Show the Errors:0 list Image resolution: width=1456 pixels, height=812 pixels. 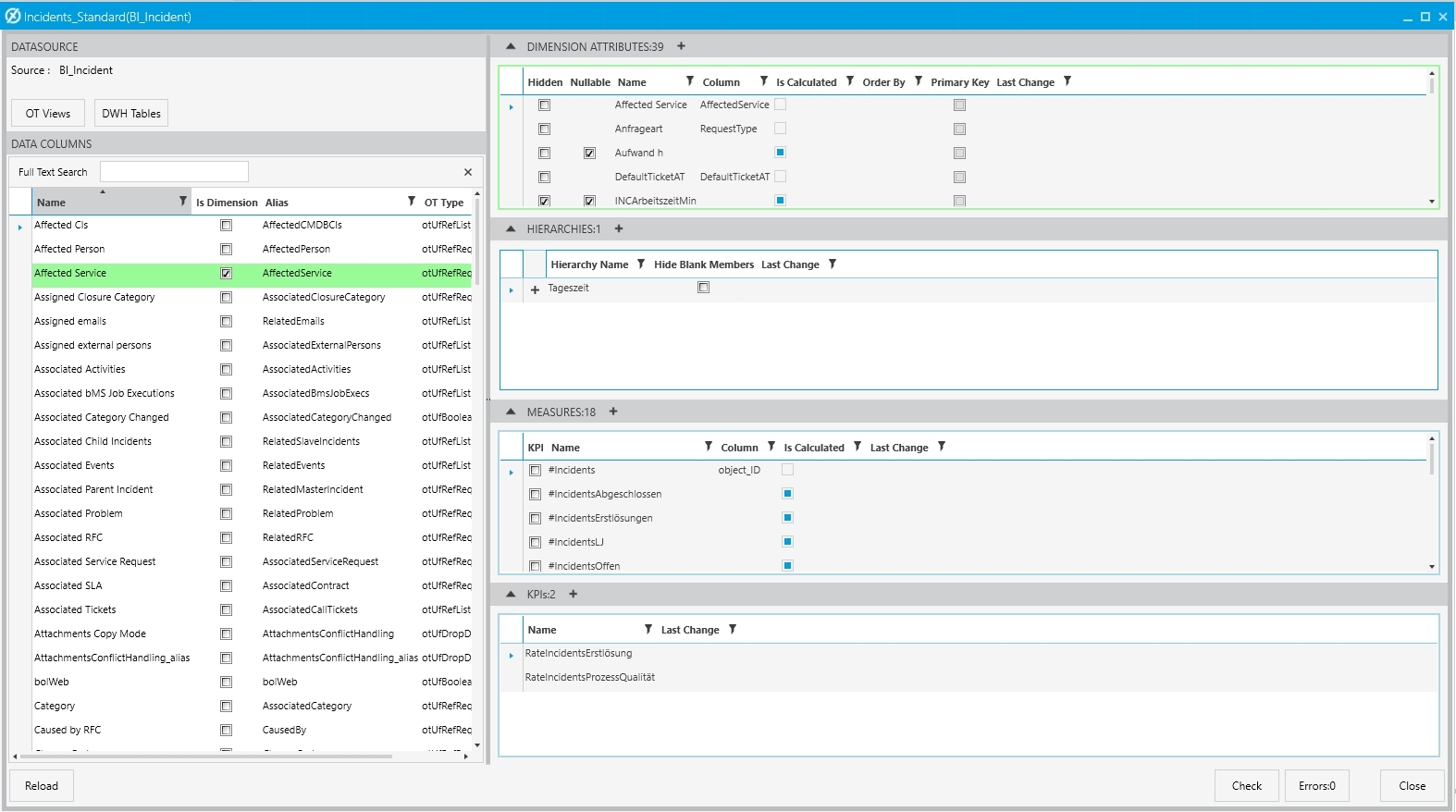(x=1317, y=785)
